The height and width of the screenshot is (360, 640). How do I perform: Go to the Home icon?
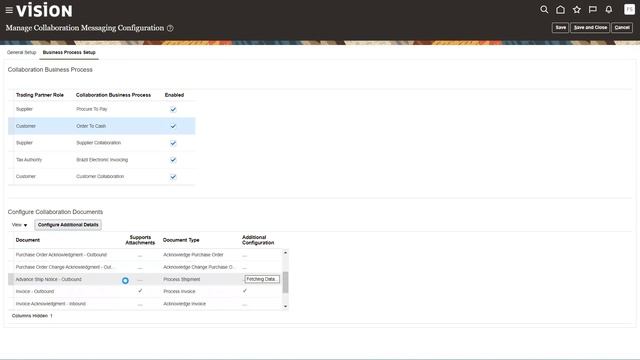click(560, 9)
